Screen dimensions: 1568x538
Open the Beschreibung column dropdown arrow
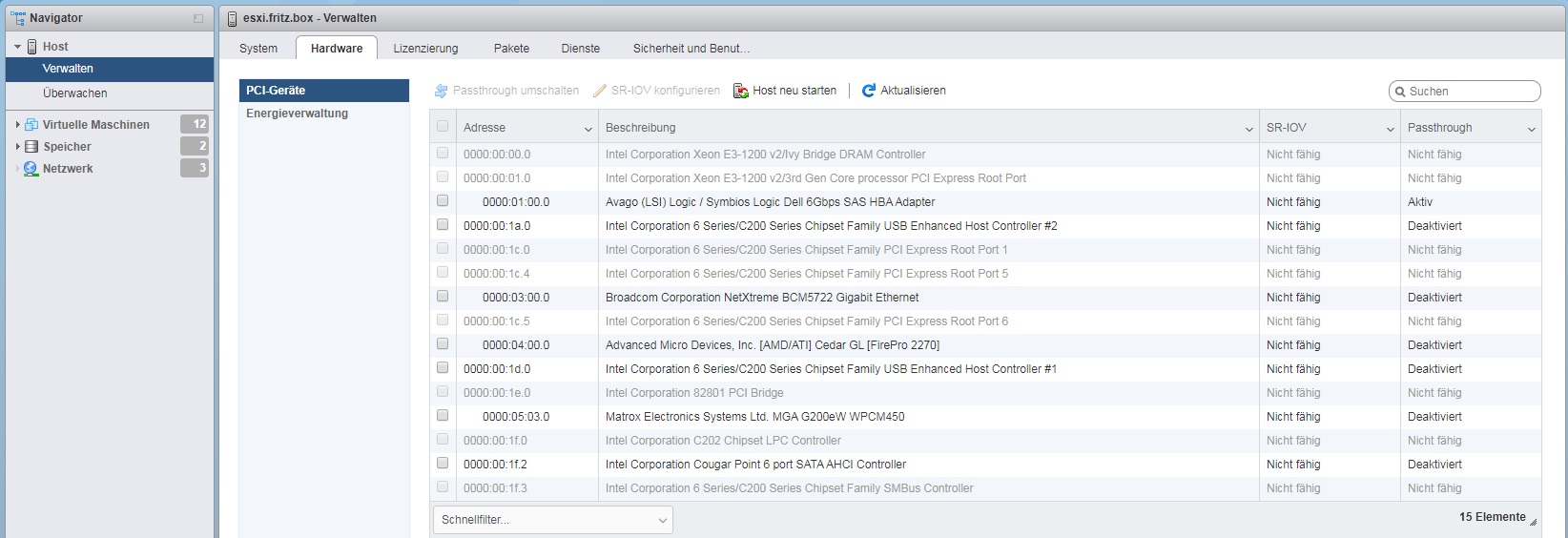[1248, 129]
